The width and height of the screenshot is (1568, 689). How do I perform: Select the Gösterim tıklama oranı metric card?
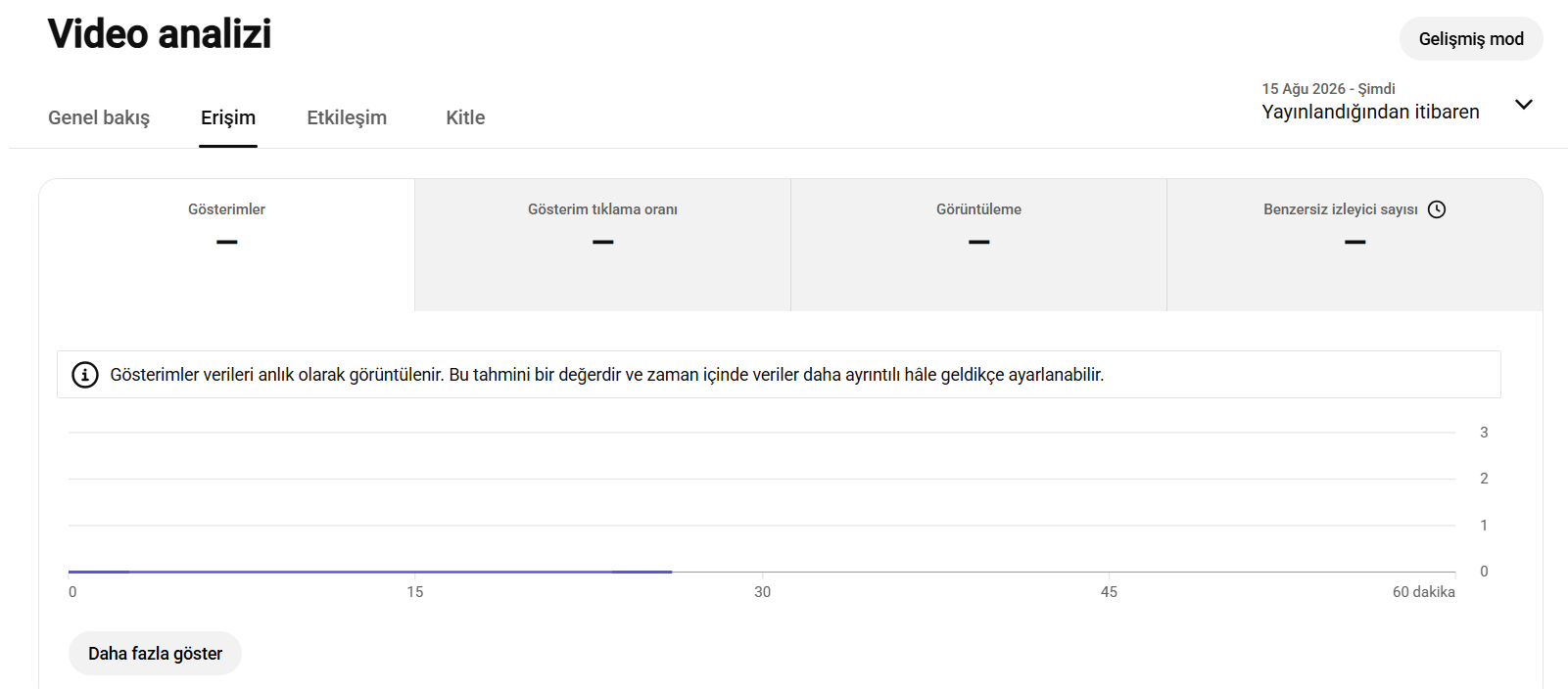602,245
